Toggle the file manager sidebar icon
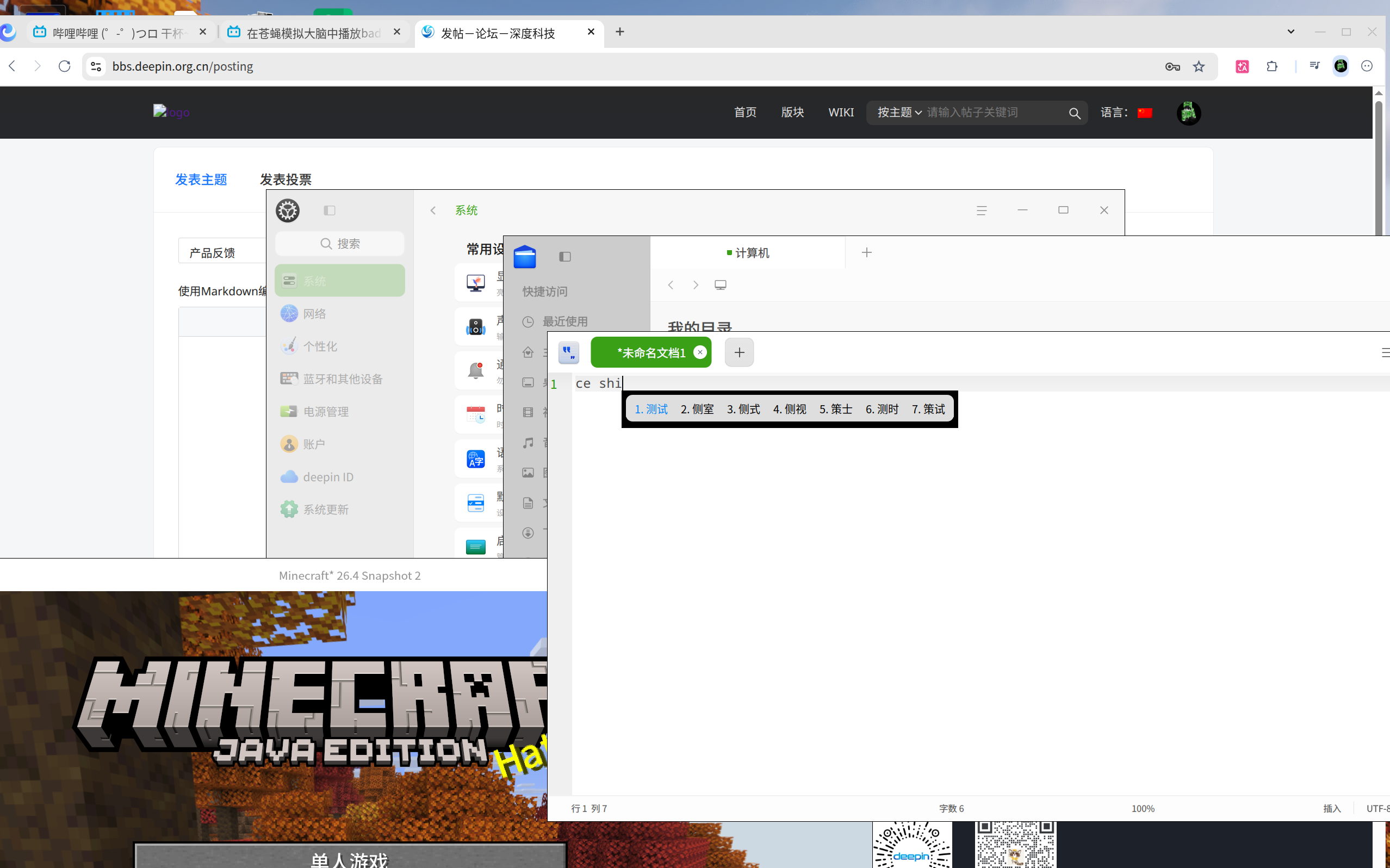 click(x=564, y=257)
